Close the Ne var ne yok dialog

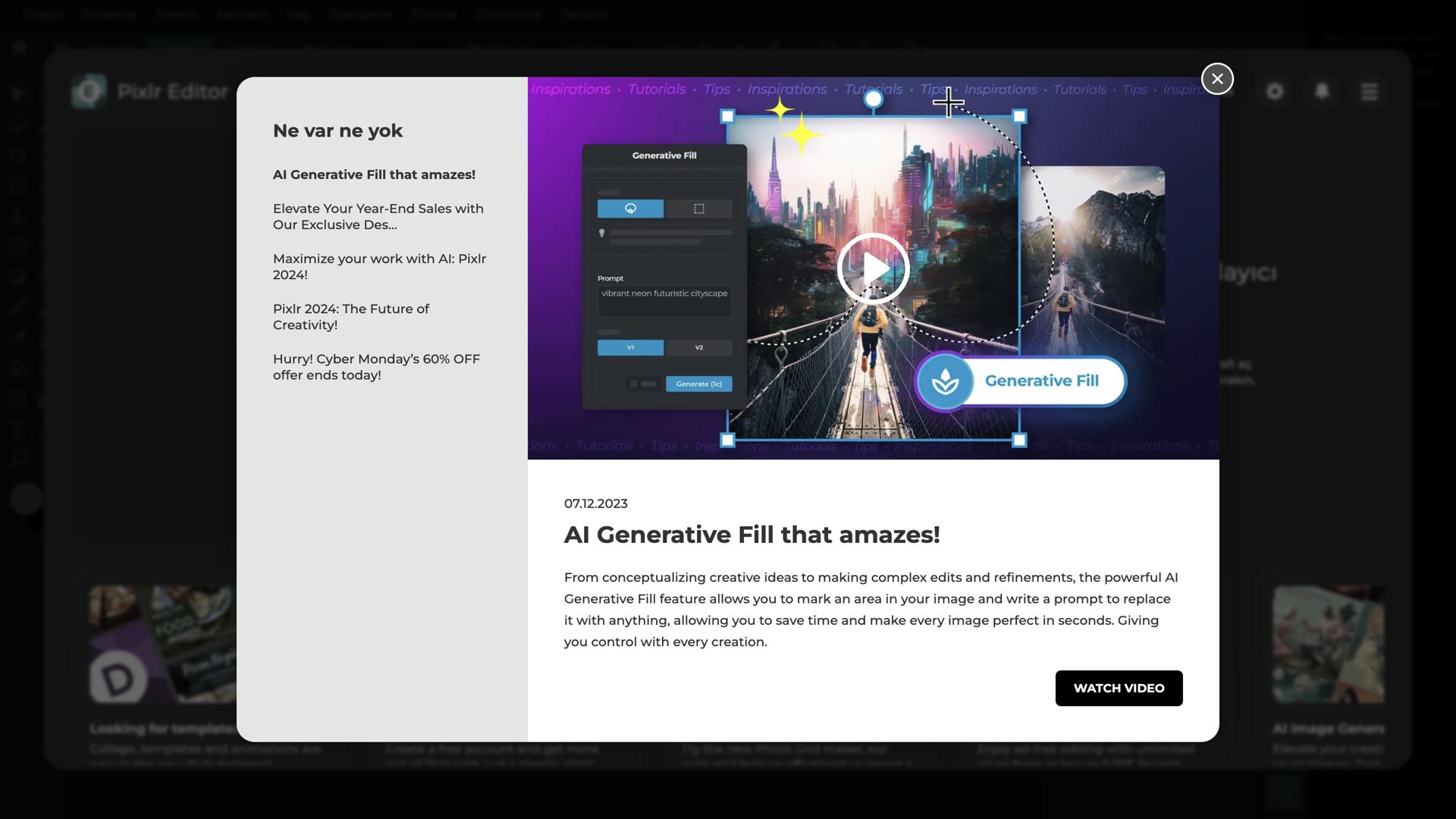(1217, 79)
